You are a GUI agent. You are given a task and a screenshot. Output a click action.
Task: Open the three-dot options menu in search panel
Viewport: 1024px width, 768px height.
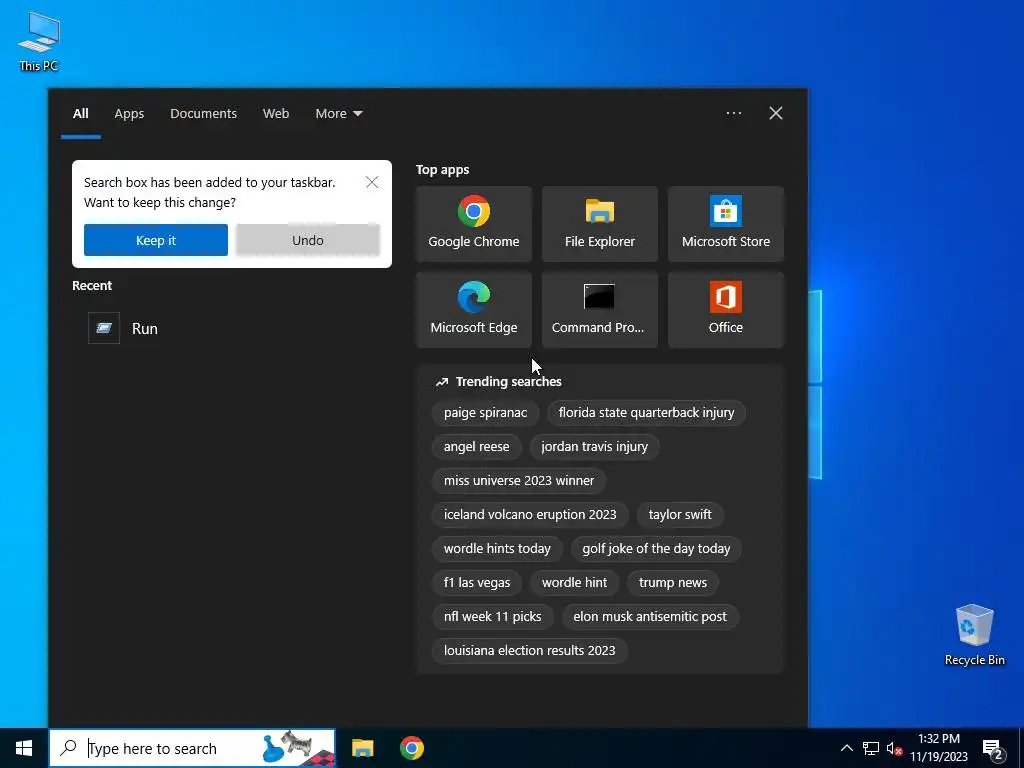(x=733, y=113)
